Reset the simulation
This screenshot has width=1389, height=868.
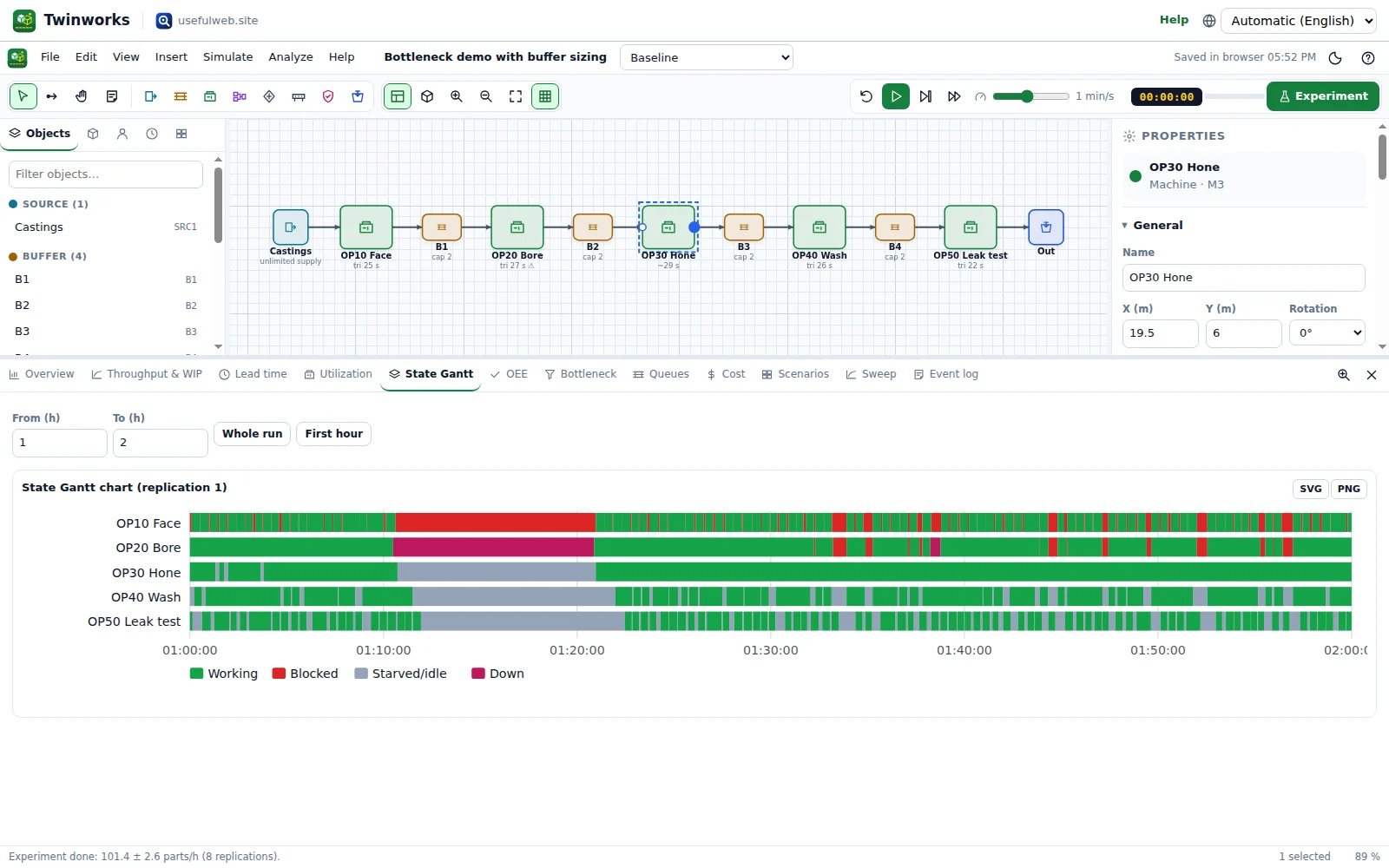coord(866,96)
